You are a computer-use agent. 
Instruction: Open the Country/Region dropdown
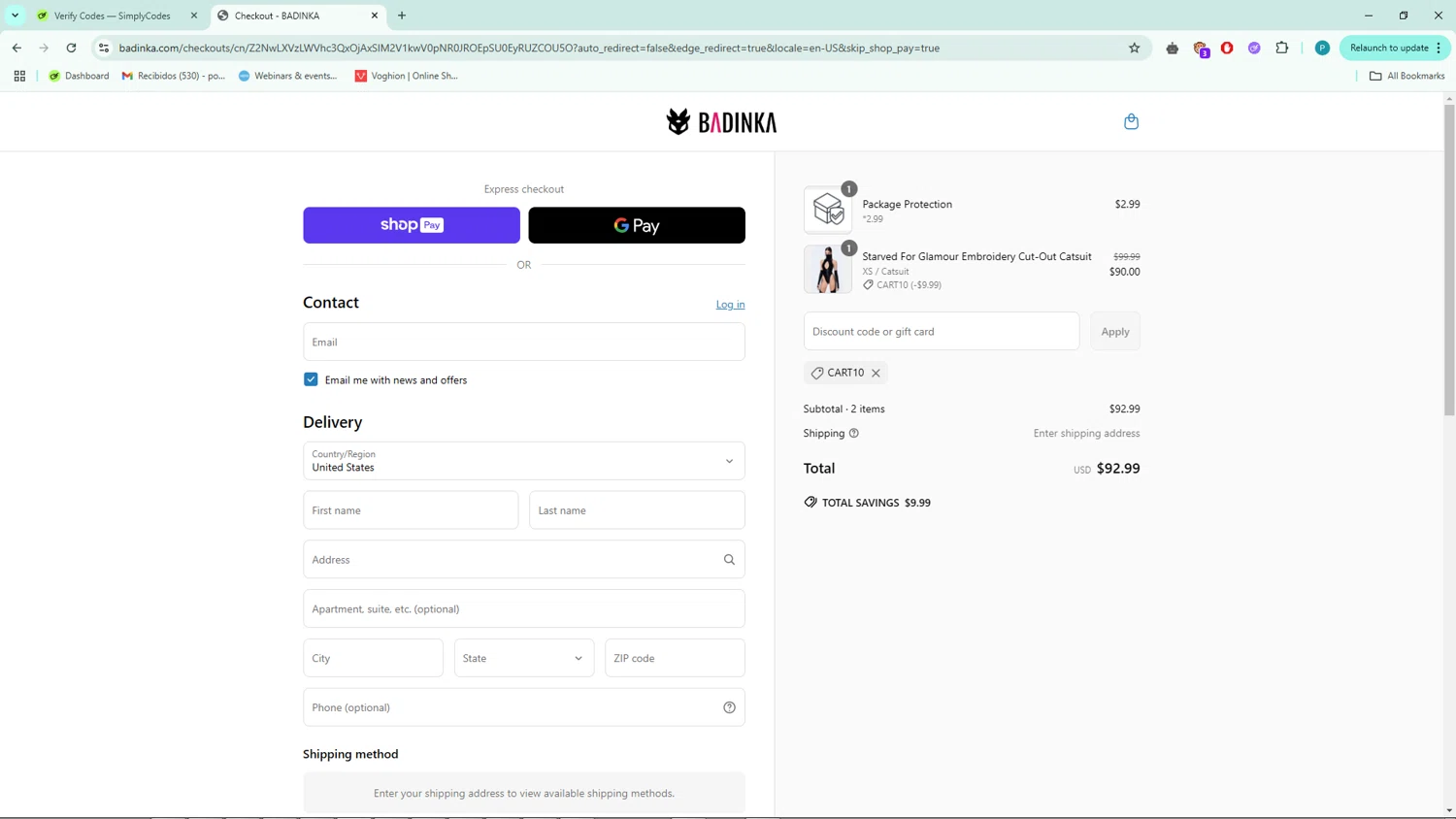pyautogui.click(x=524, y=461)
